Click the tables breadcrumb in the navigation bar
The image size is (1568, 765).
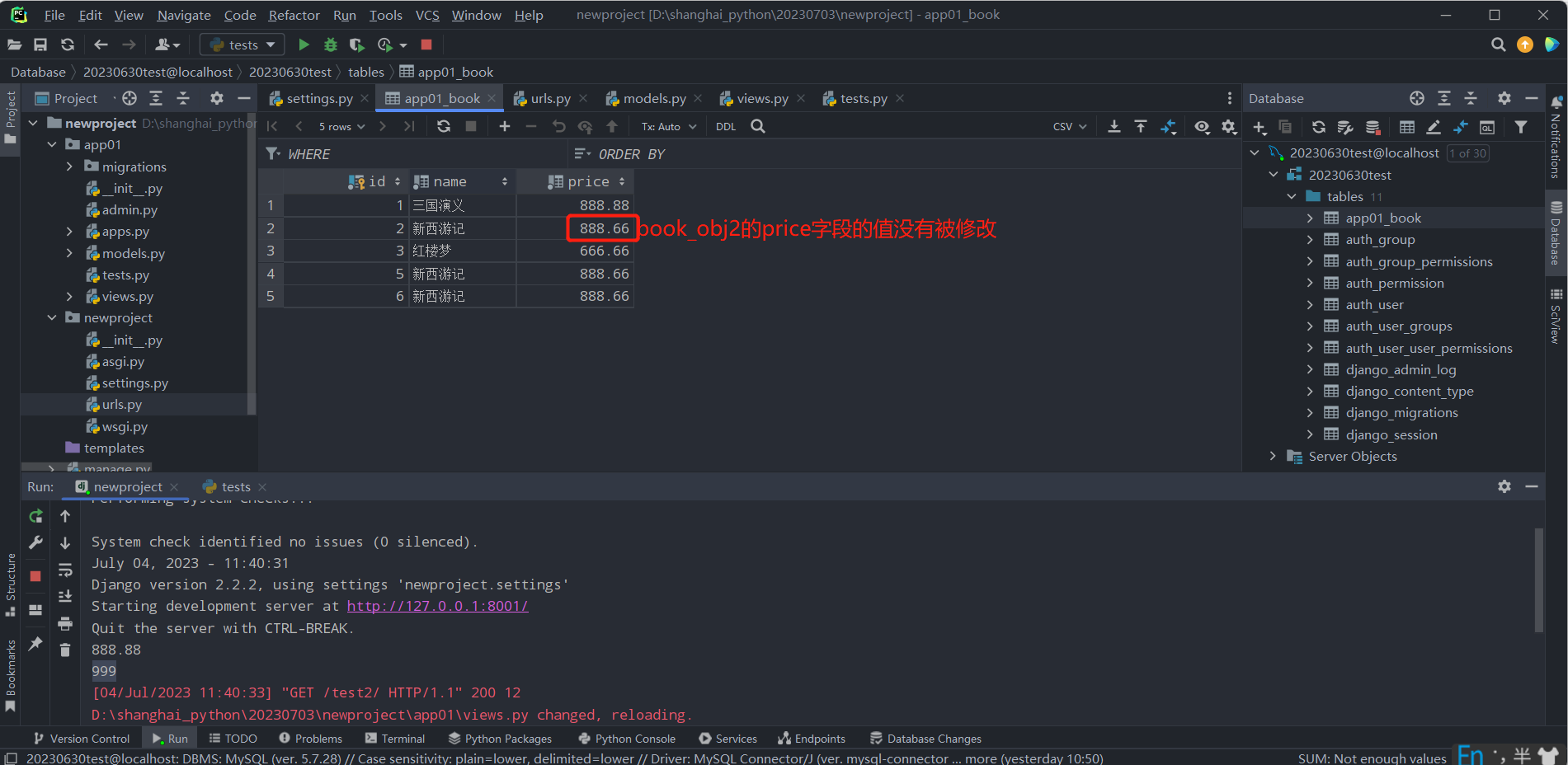tap(366, 72)
